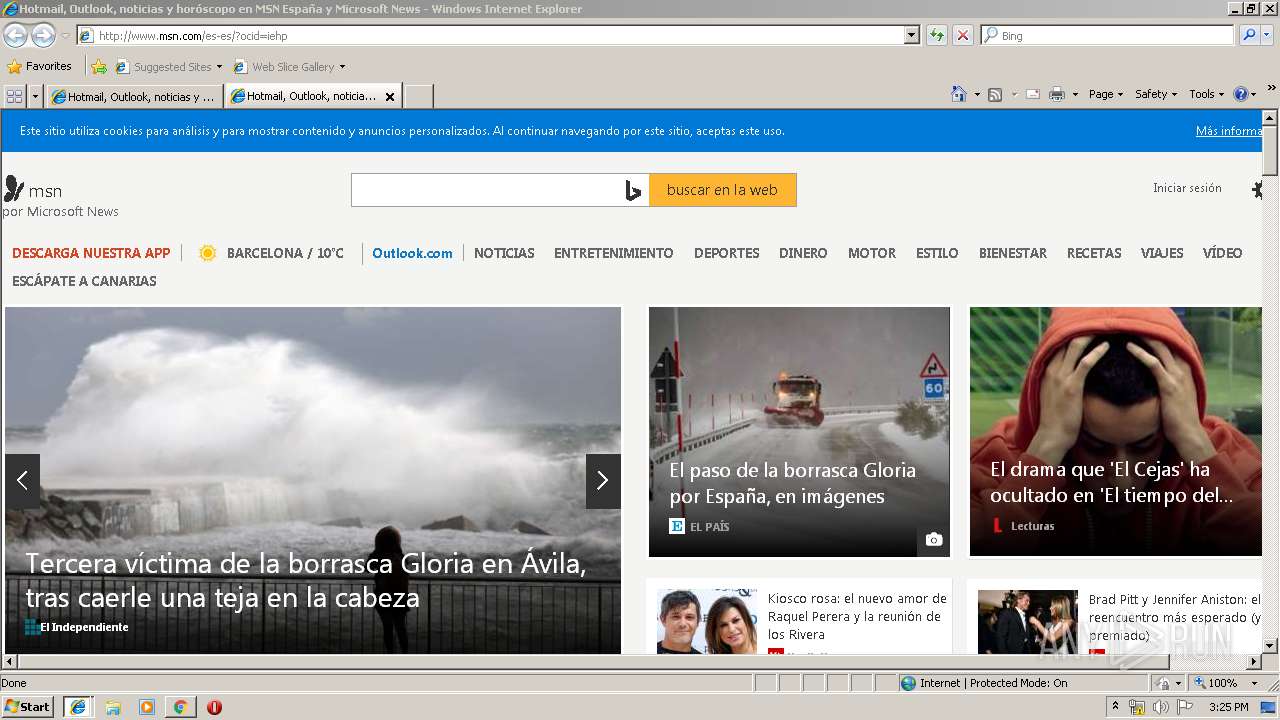
Task: Click the Bing search box in toolbar
Action: [1108, 35]
